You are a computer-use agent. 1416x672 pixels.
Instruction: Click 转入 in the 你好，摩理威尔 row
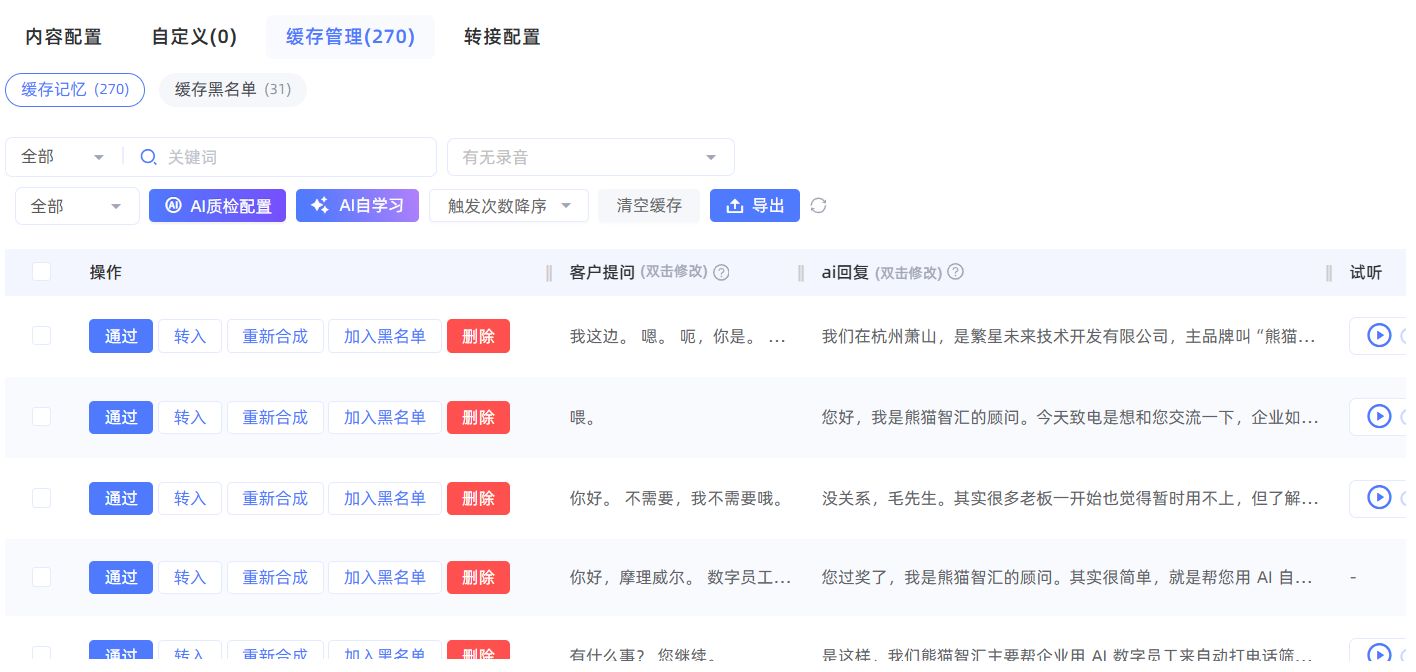(190, 577)
